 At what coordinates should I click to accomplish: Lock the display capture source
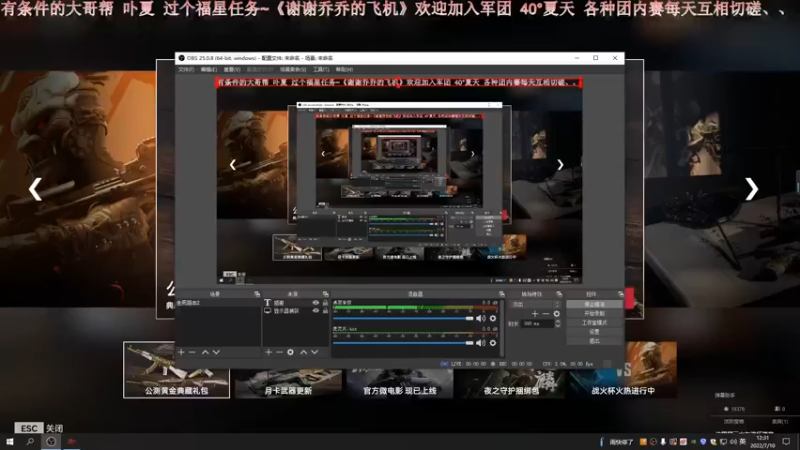point(326,311)
